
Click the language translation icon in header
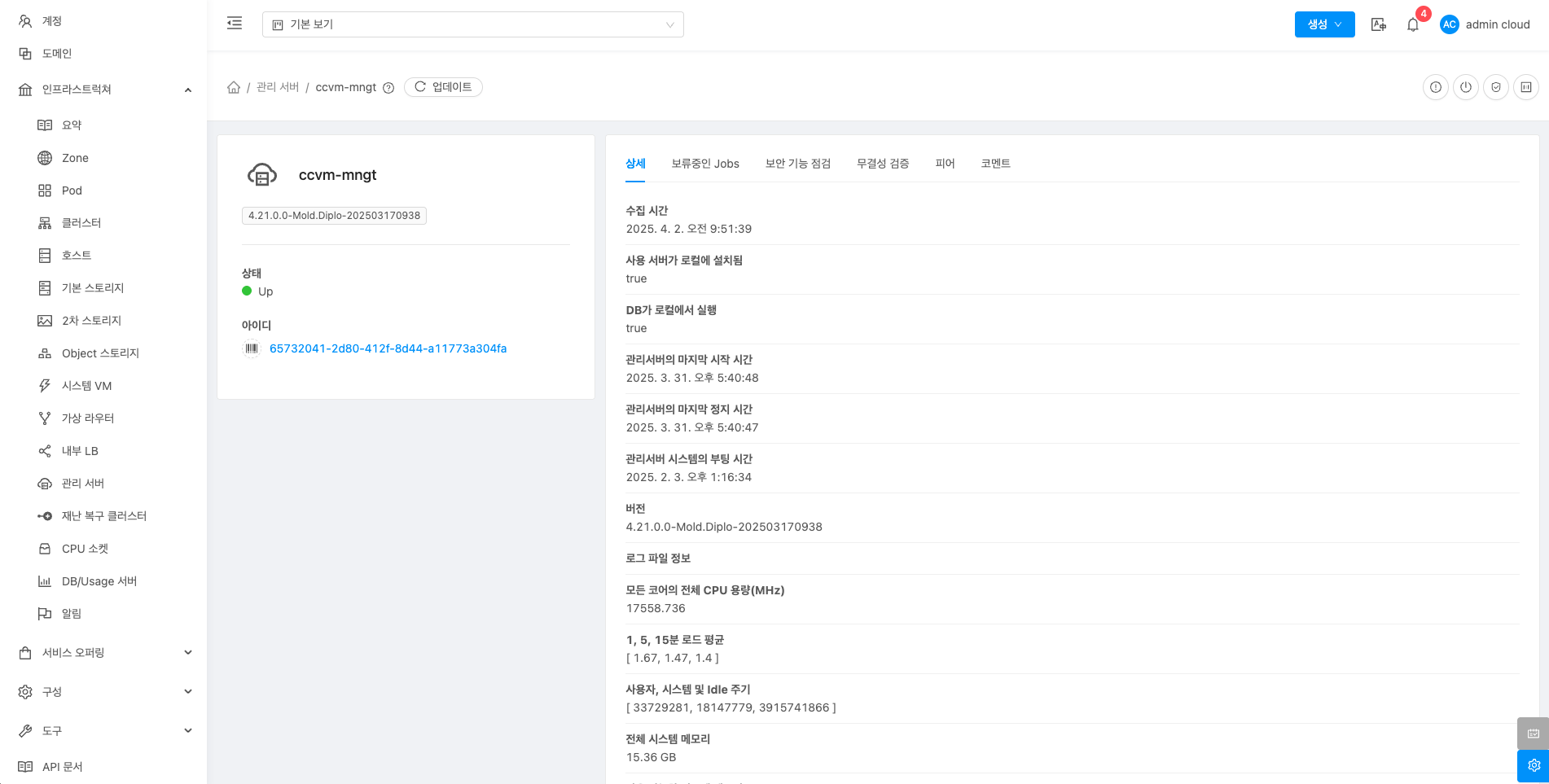click(x=1379, y=24)
